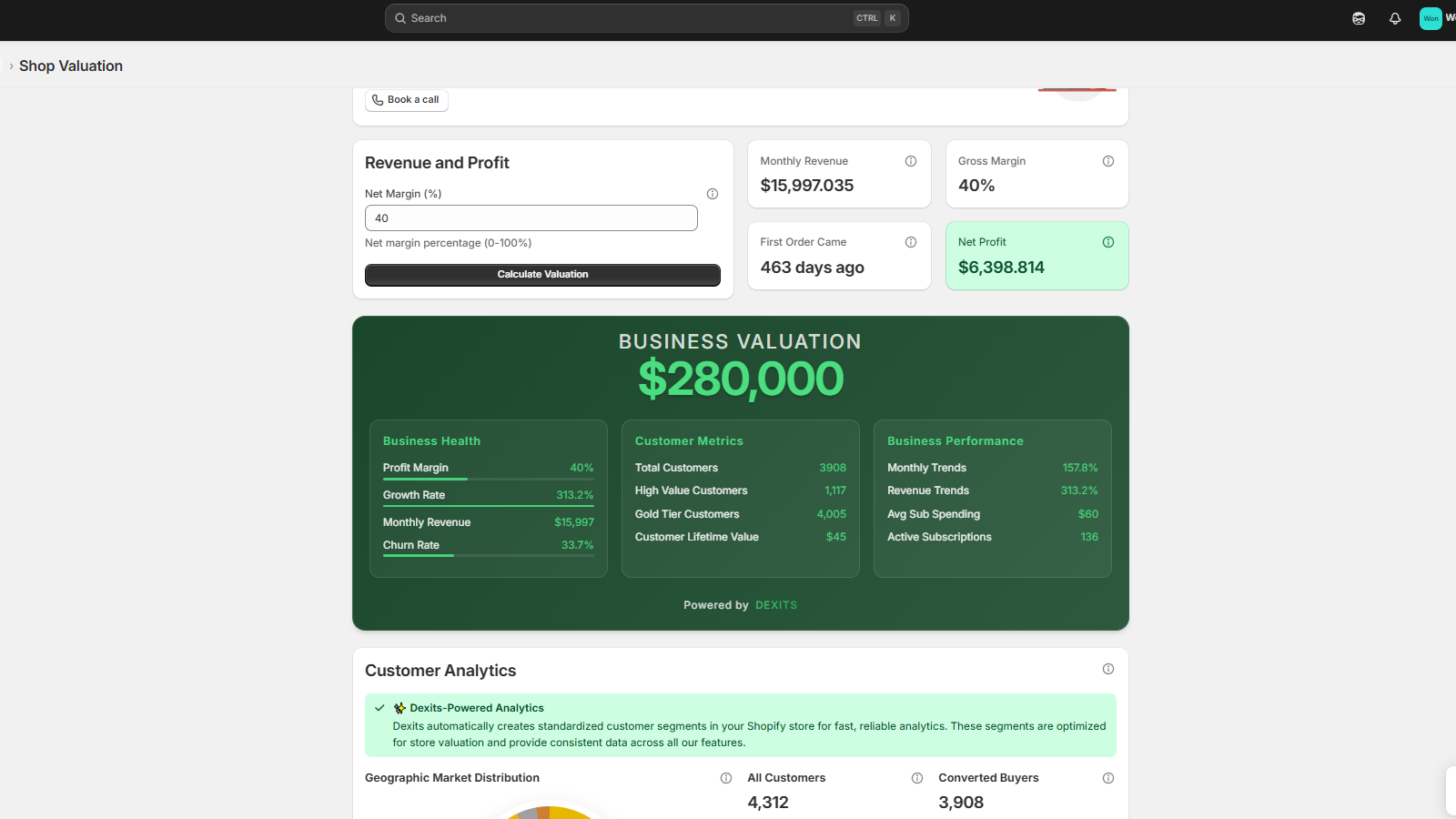The width and height of the screenshot is (1456, 819).
Task: Click the High Value Customers row
Action: pyautogui.click(x=741, y=490)
